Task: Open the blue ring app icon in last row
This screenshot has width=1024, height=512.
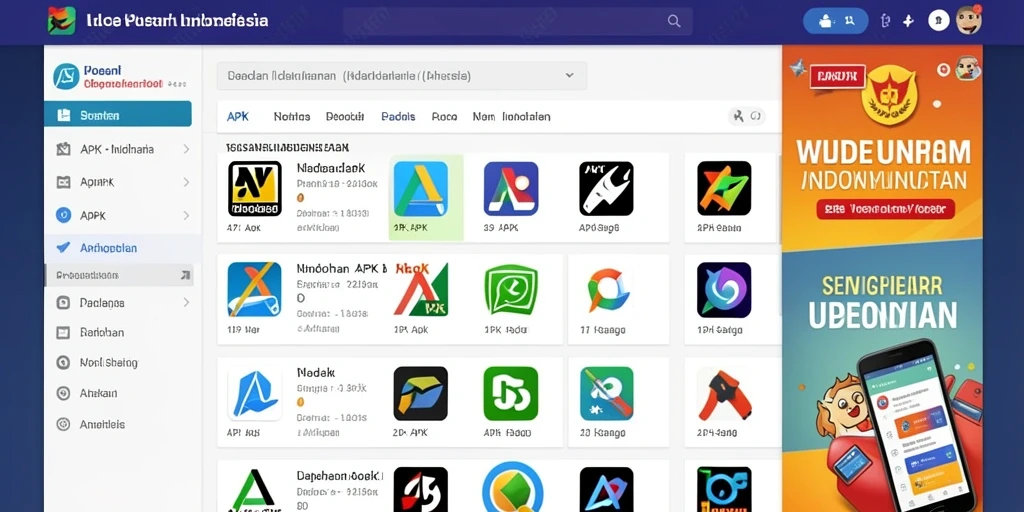Action: point(512,488)
